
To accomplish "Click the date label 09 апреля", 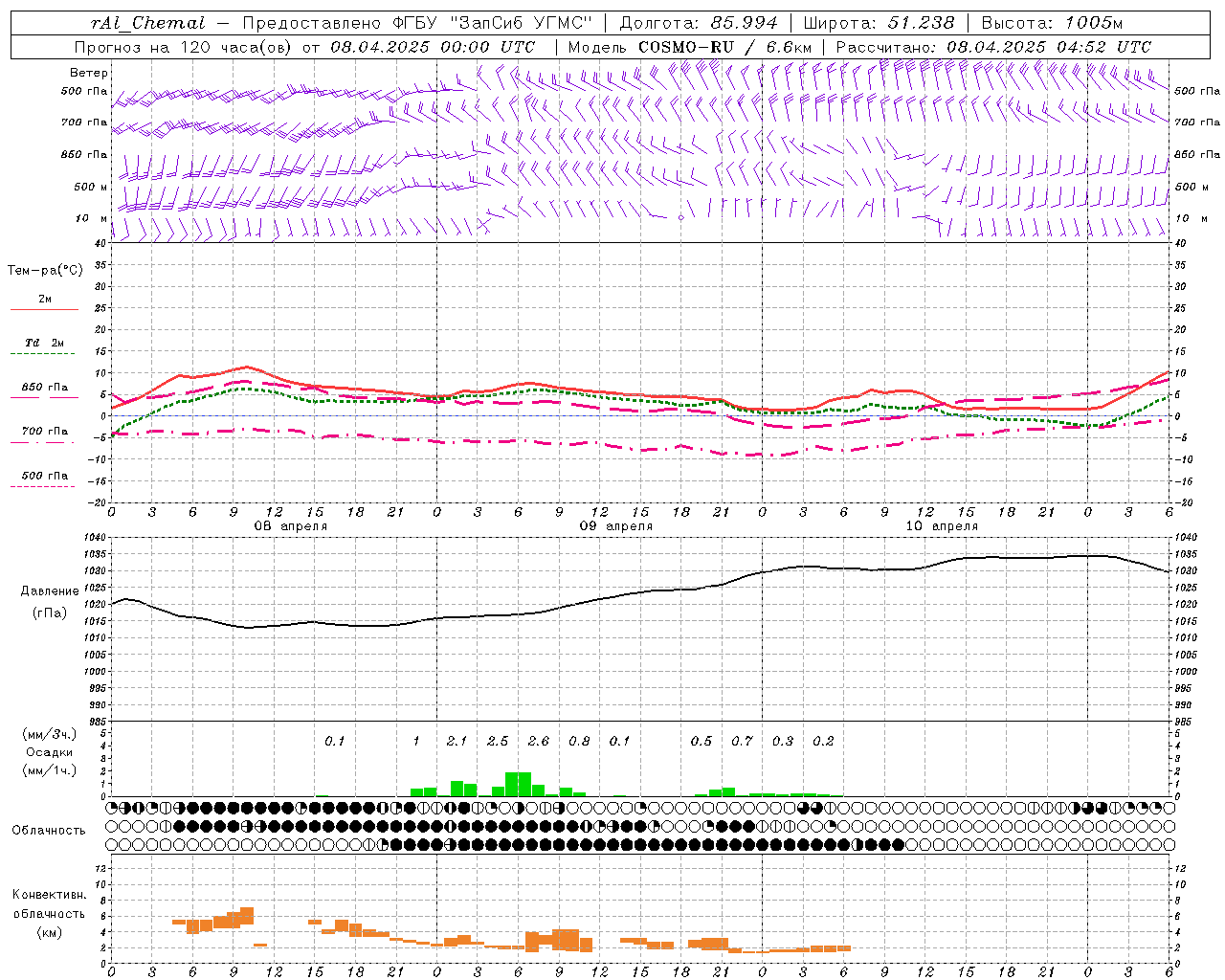I will 616,526.
